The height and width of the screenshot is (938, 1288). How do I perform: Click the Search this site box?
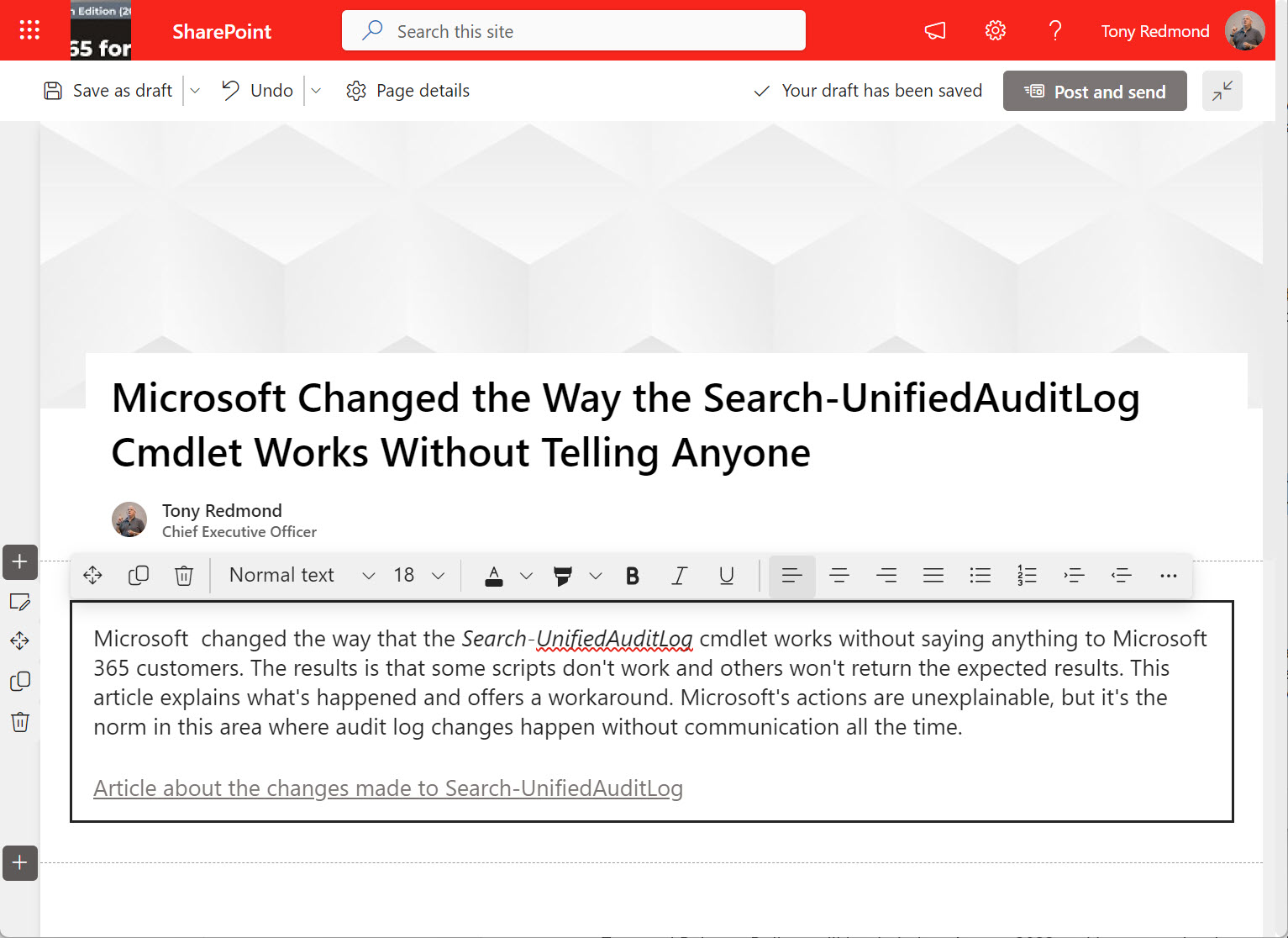(574, 31)
